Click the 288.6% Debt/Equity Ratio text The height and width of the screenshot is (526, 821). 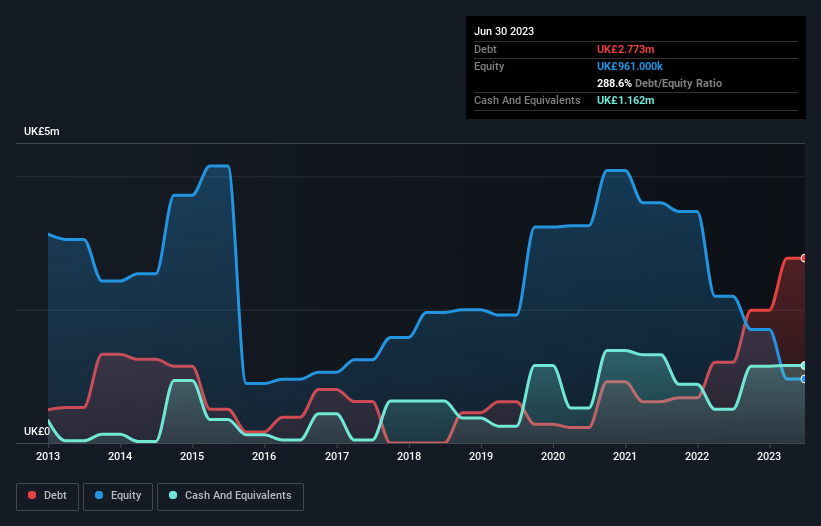point(659,83)
